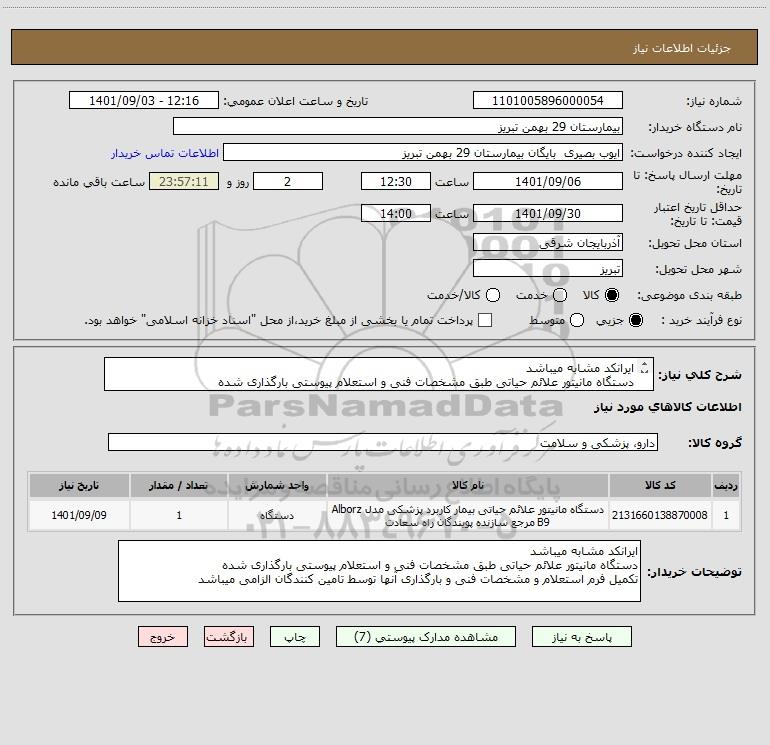
Task: Click the requester field ایوب بصیری
Action: [x=423, y=153]
